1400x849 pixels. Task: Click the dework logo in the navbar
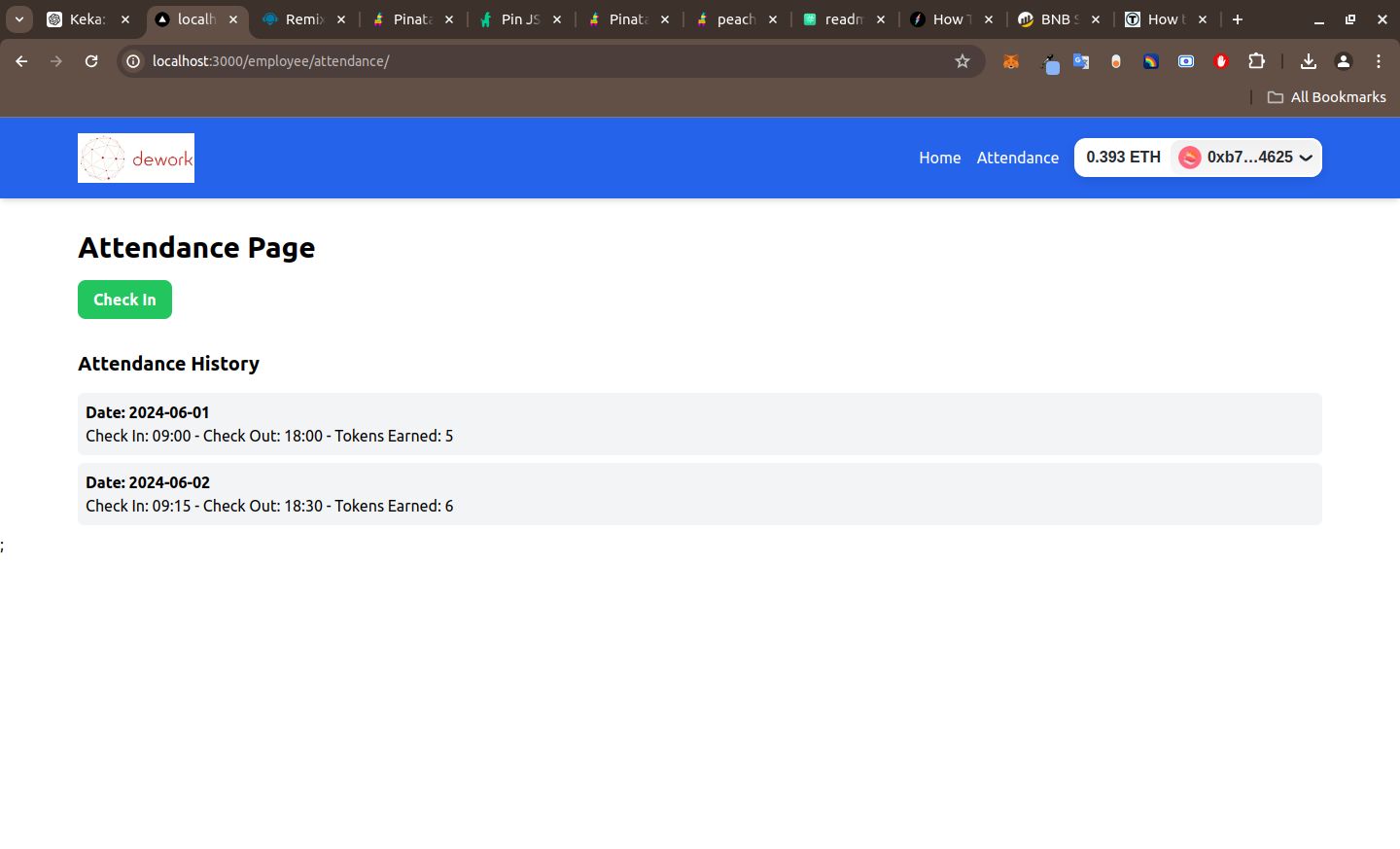point(136,158)
